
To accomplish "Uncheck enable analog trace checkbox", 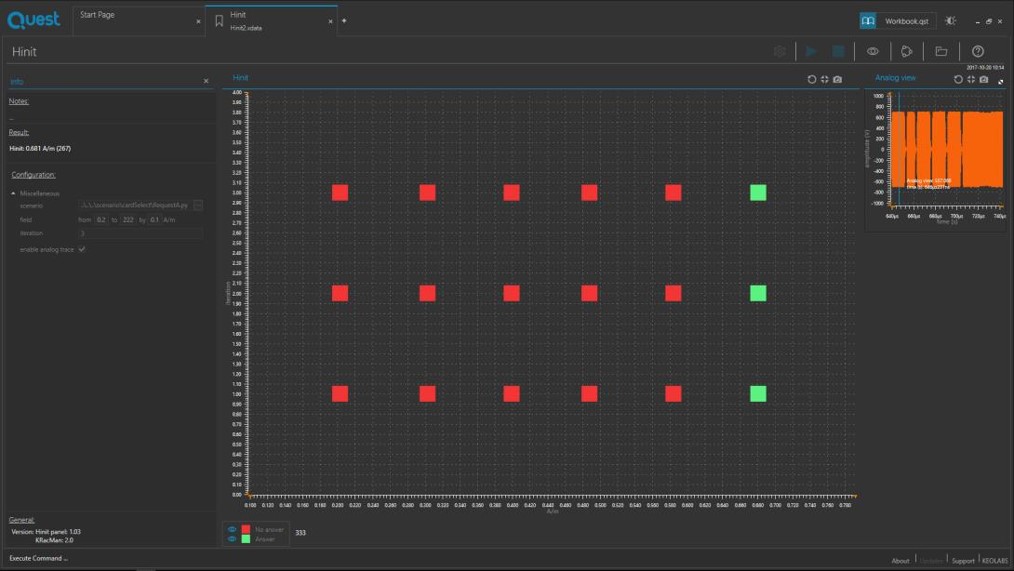I will click(82, 249).
